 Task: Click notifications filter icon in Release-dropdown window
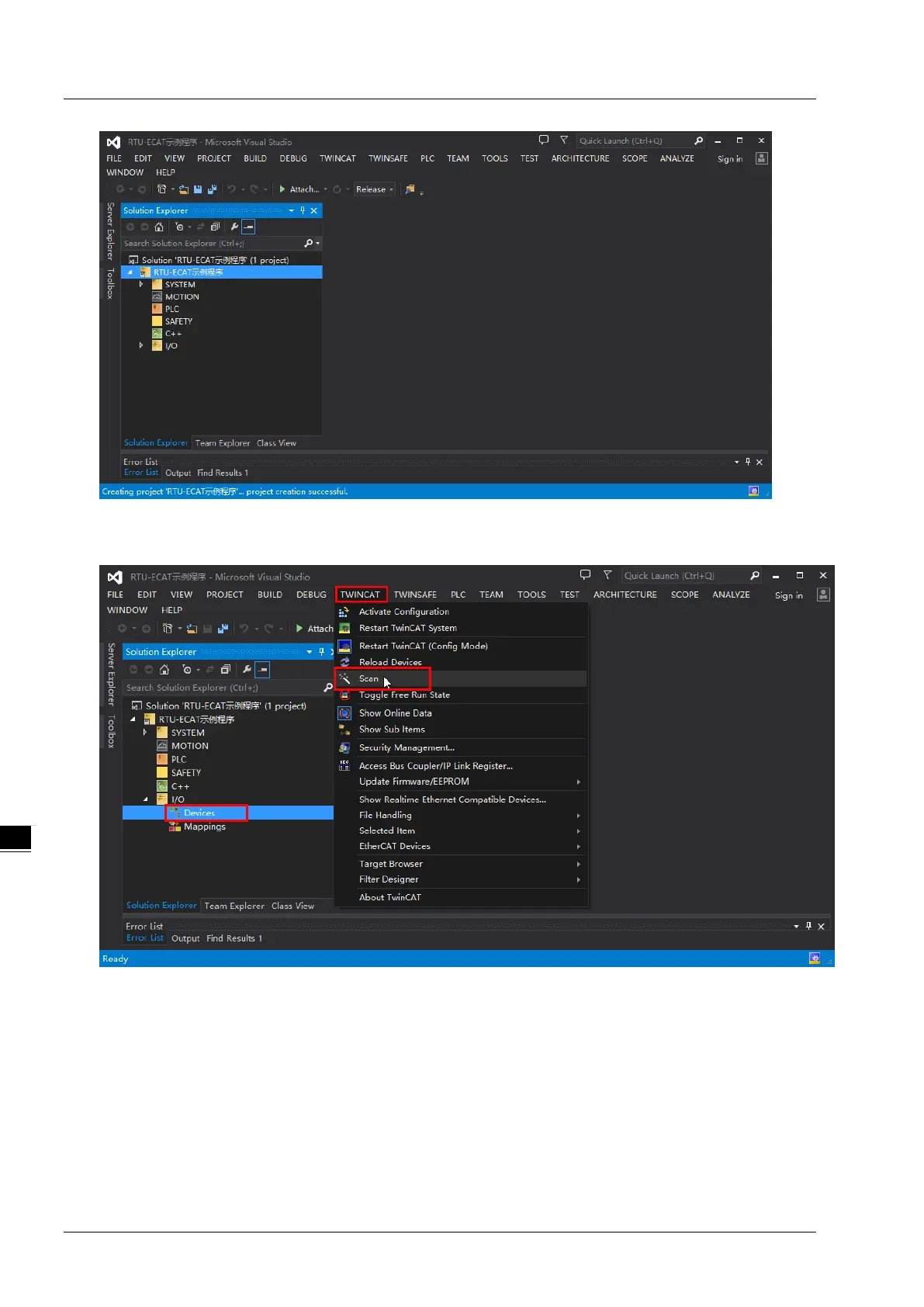click(564, 140)
